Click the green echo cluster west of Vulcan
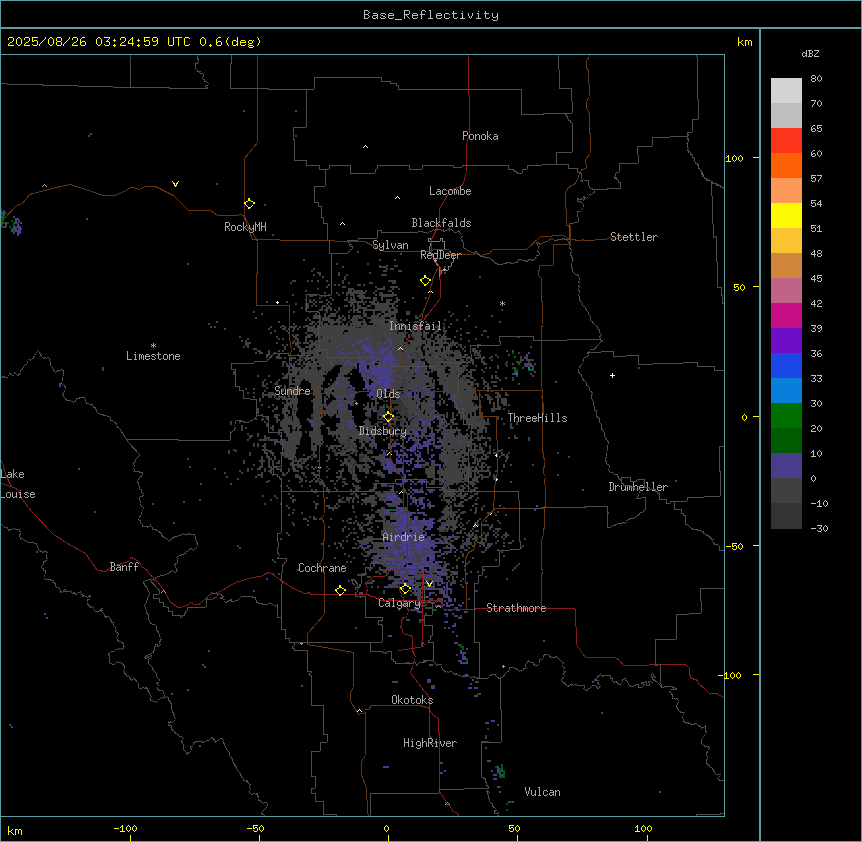Image resolution: width=862 pixels, height=842 pixels. tap(500, 771)
